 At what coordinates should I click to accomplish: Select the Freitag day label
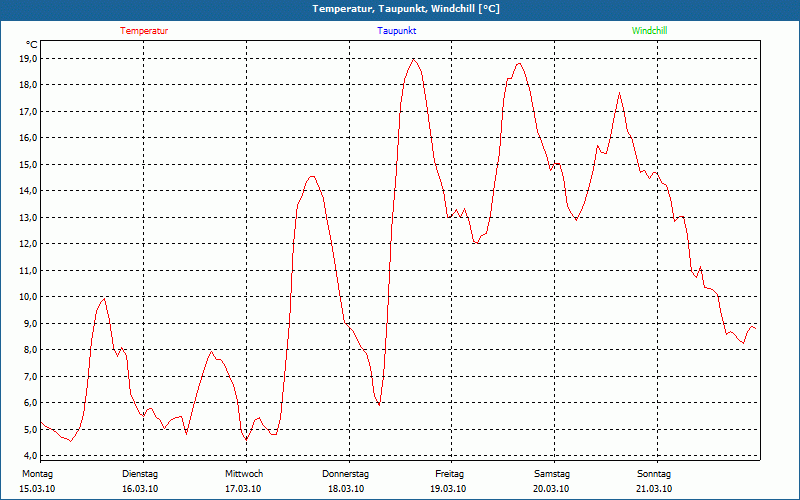(449, 474)
